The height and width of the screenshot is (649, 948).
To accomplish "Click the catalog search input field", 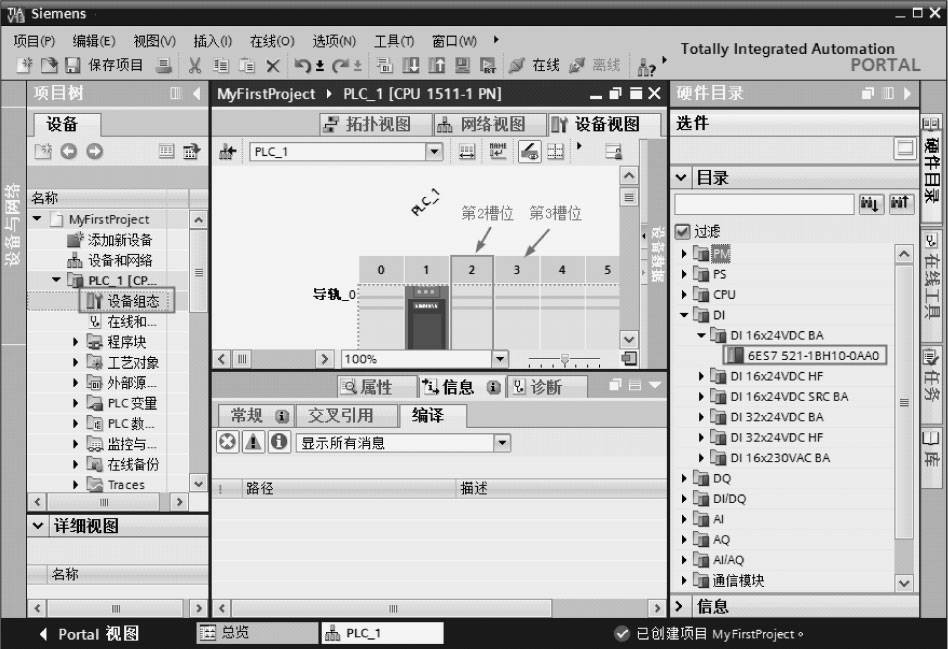I will click(764, 204).
